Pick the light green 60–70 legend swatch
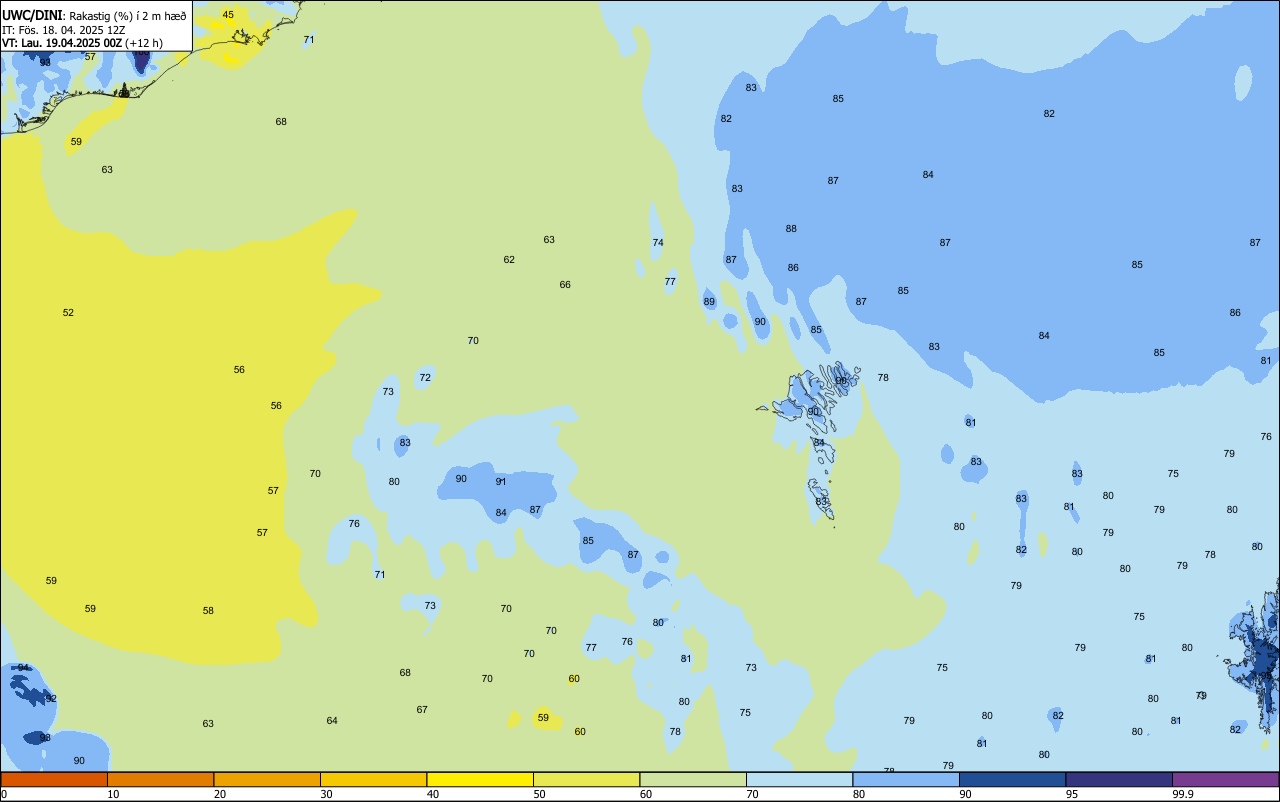This screenshot has height=802, width=1280. 693,780
